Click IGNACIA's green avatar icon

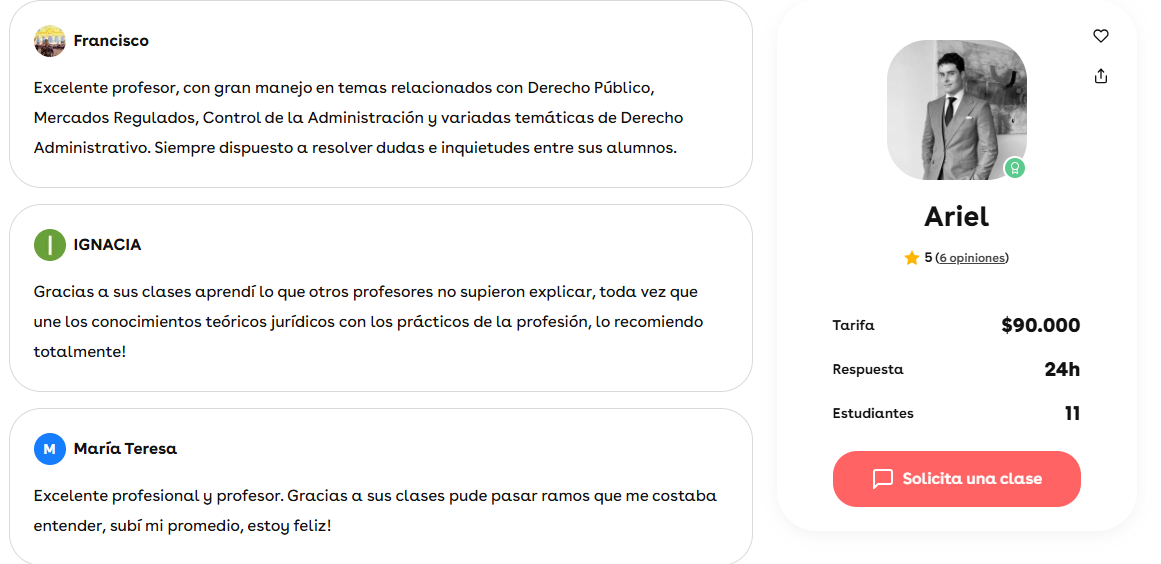(x=50, y=245)
